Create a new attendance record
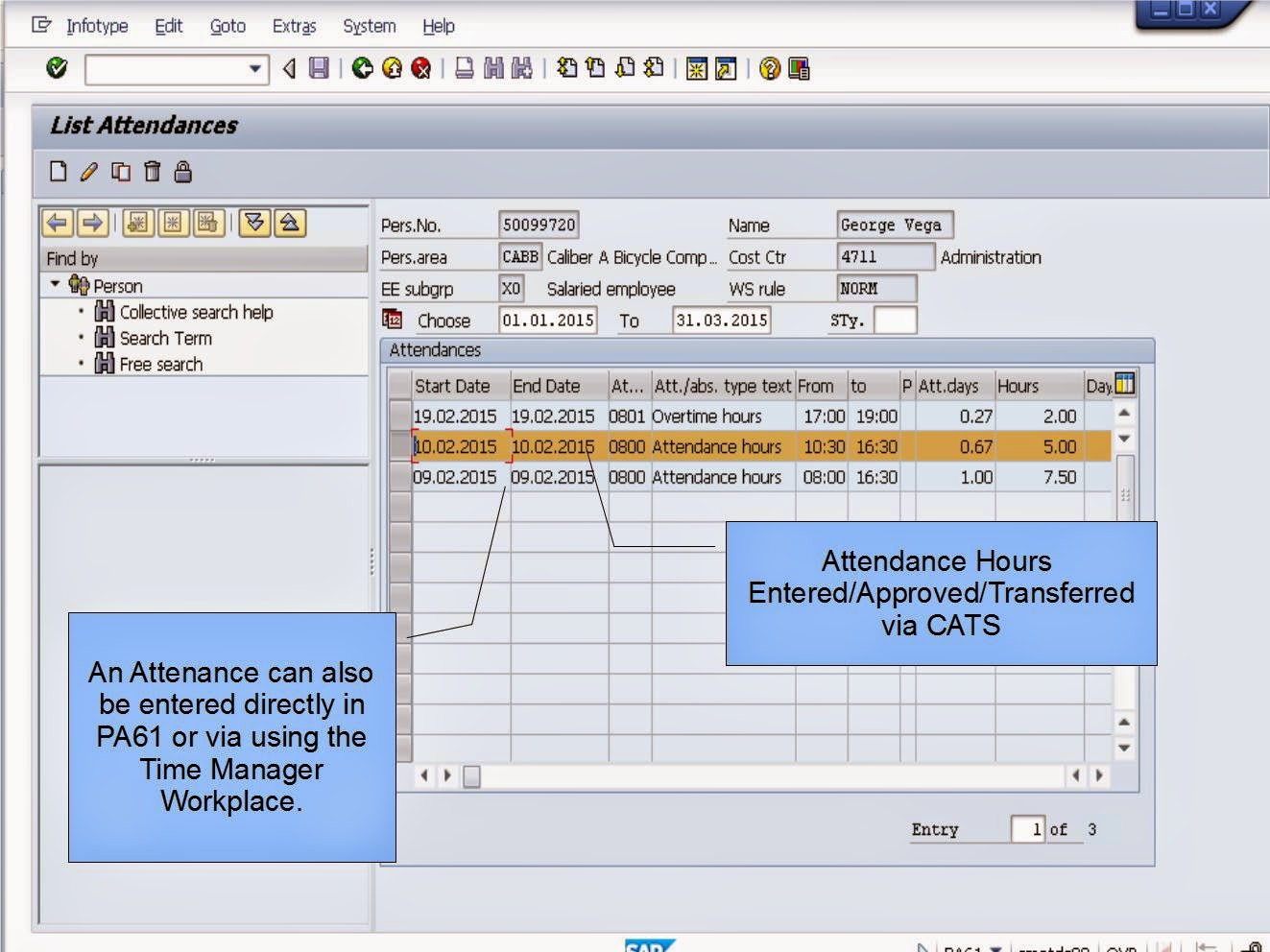The width and height of the screenshot is (1270, 952). 60,172
